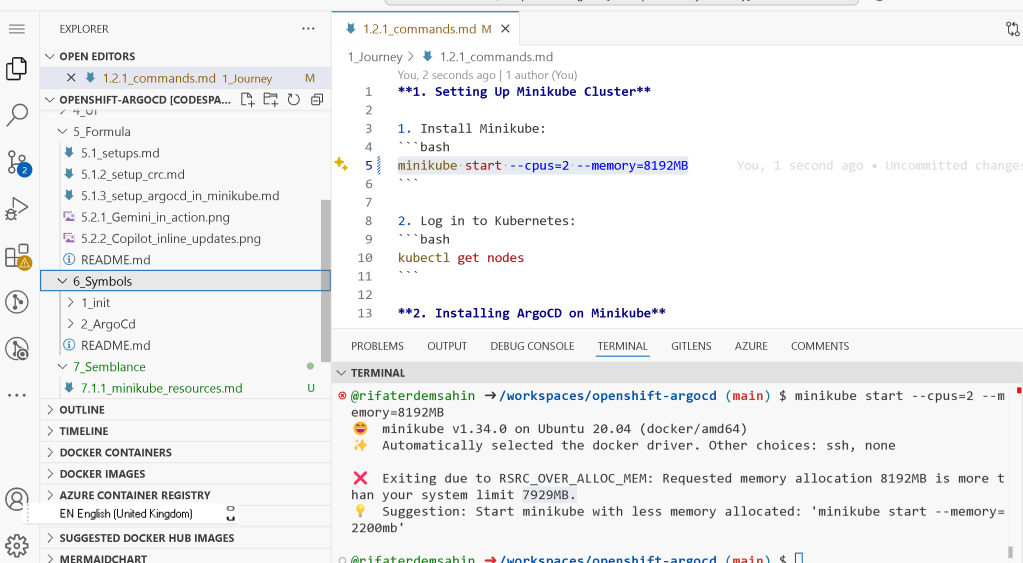Close 1.2.1_commands.md in Open Editors list
The image size is (1023, 563).
pyautogui.click(x=71, y=78)
